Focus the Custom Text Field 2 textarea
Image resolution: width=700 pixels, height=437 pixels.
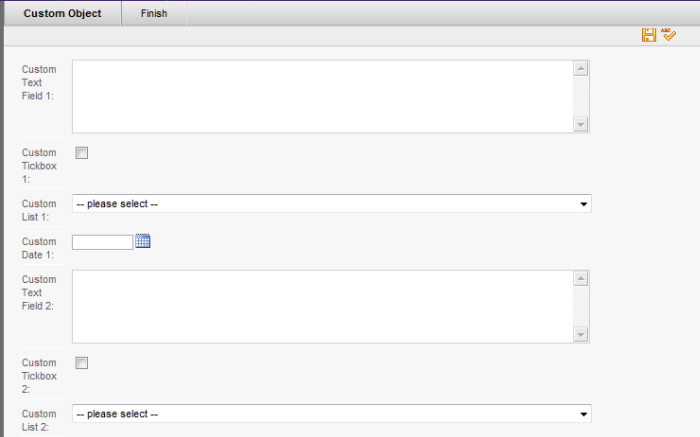[x=323, y=307]
